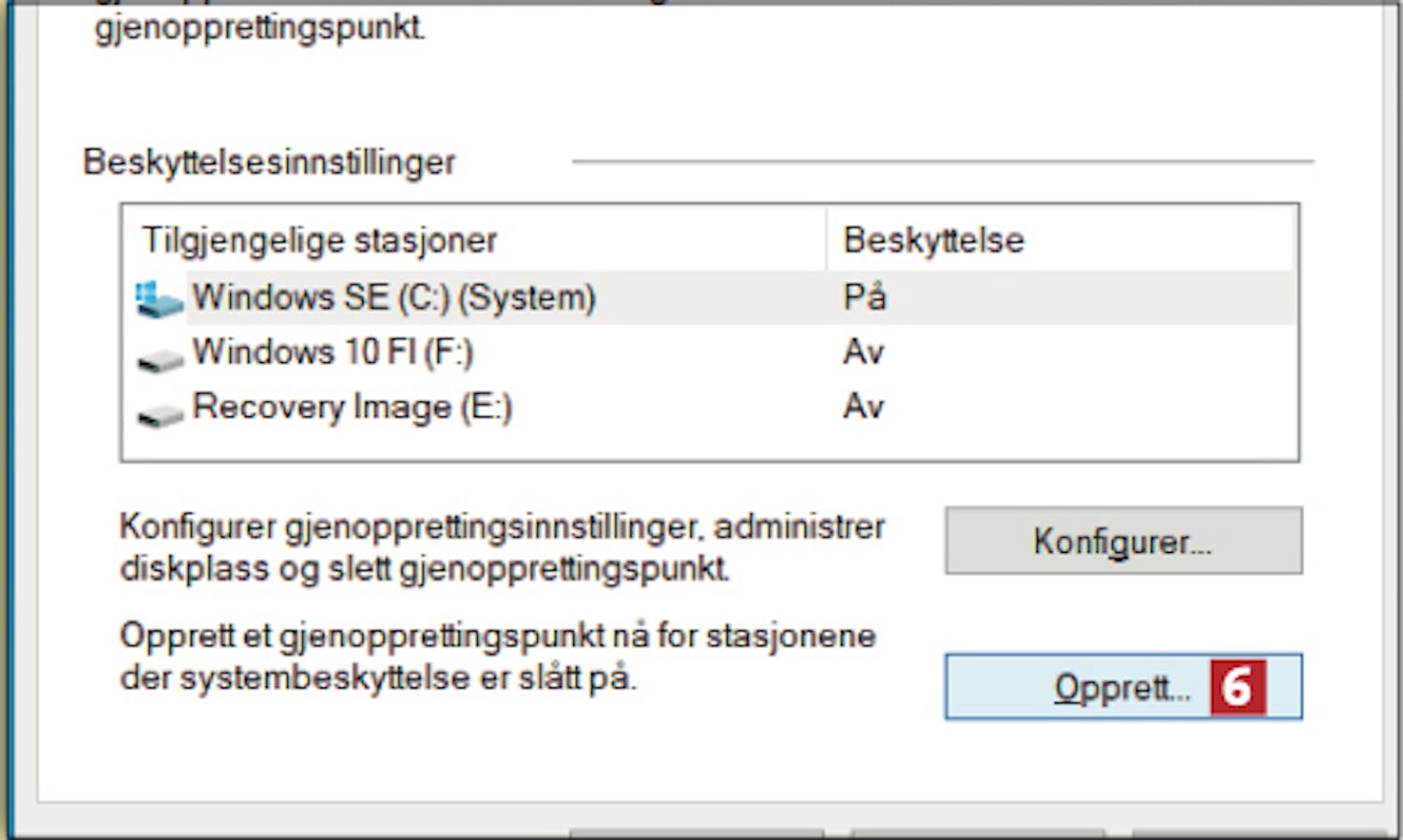Click the 'Av' status next to Windows 10 FI
1403x840 pixels.
862,353
